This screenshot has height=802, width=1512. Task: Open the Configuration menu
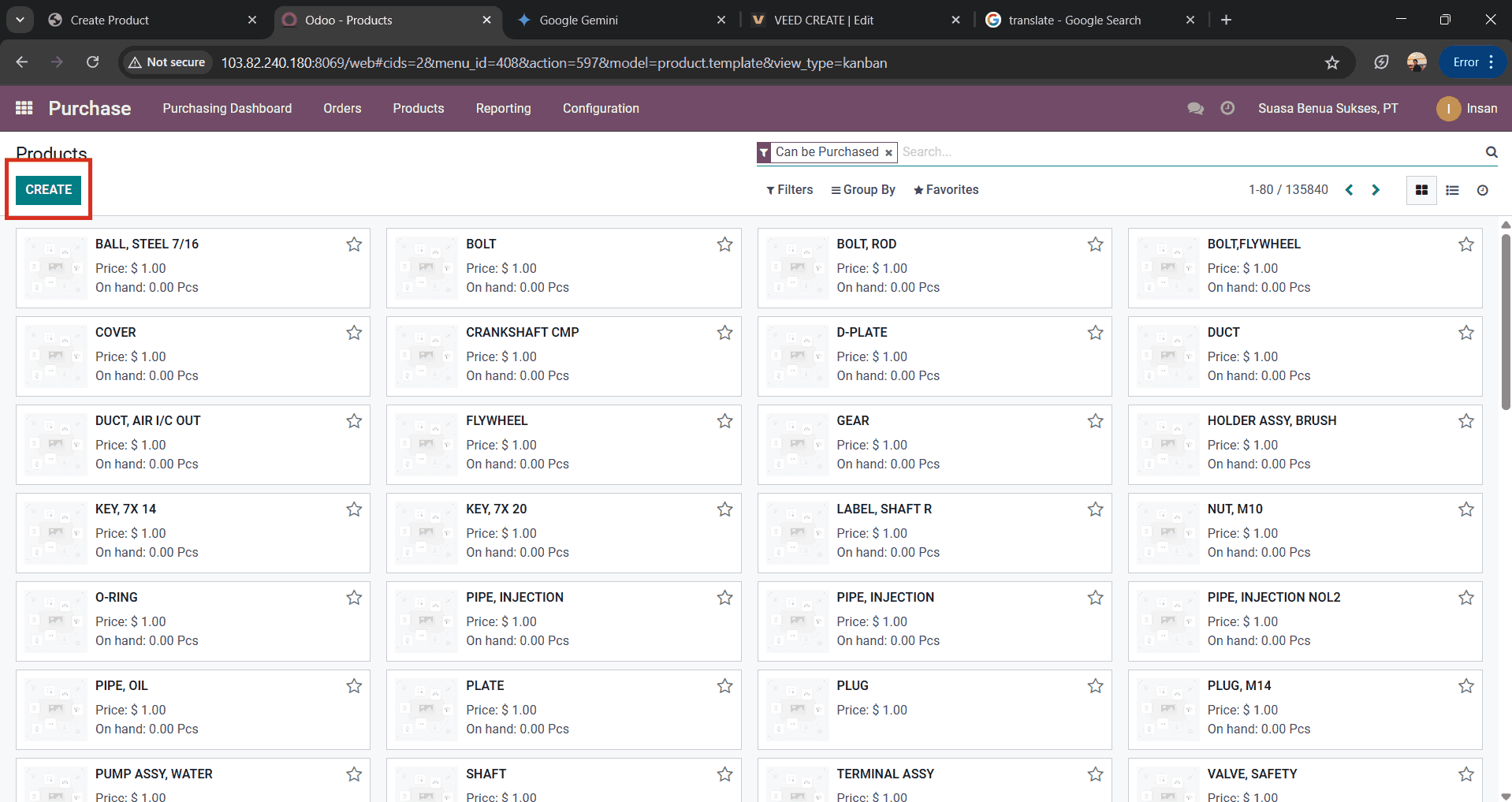pyautogui.click(x=600, y=108)
